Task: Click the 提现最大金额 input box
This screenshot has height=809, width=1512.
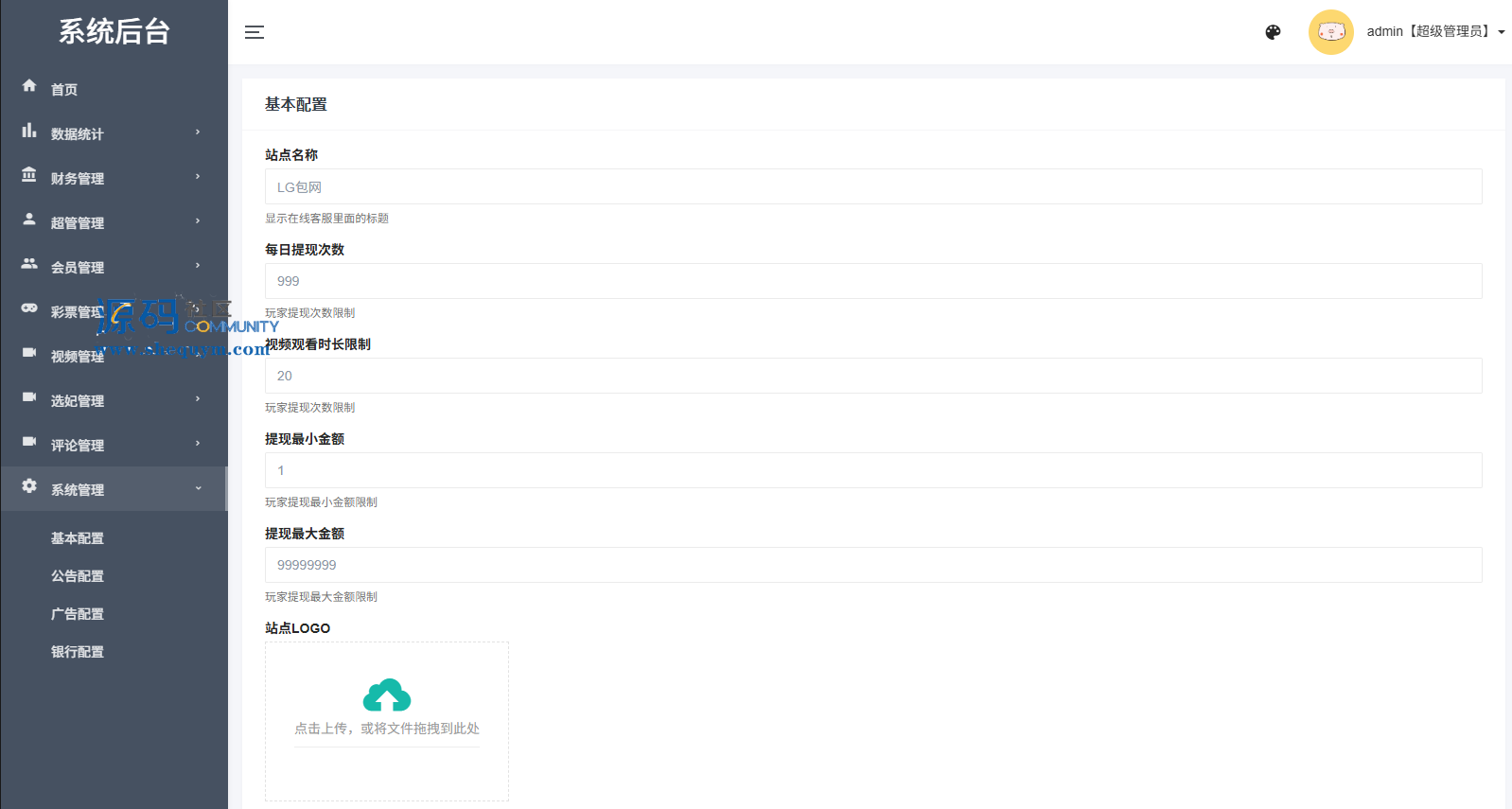Action: (872, 565)
